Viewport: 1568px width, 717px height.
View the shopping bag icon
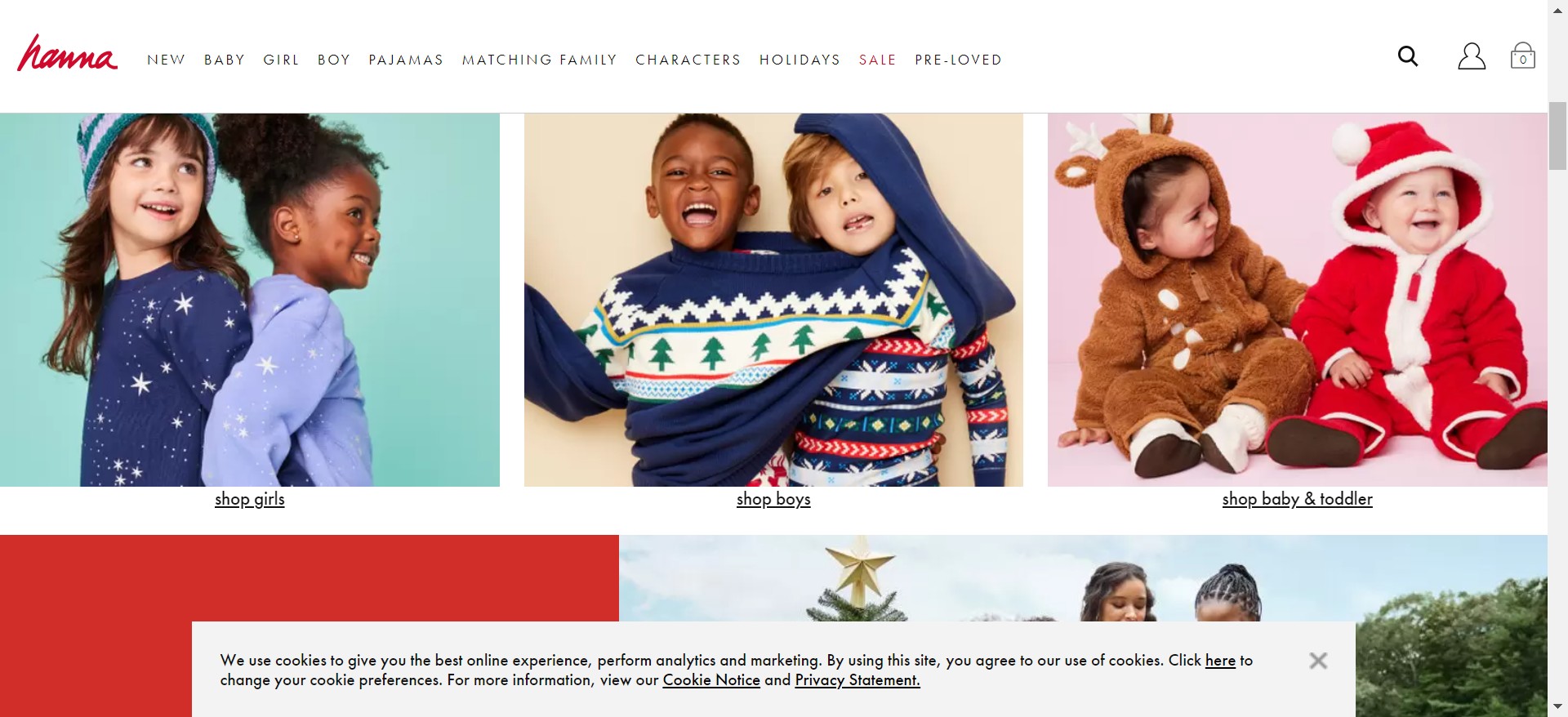pos(1523,56)
